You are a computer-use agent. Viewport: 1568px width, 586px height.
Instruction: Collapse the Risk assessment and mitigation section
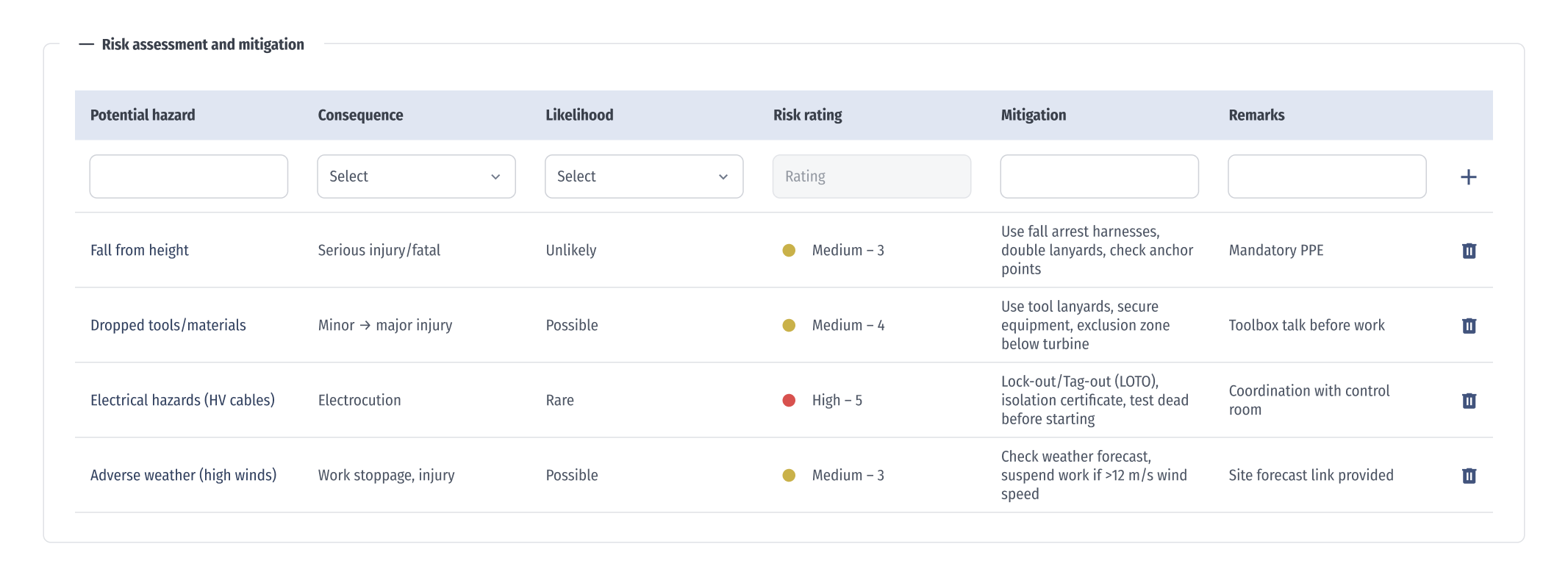pyautogui.click(x=86, y=45)
